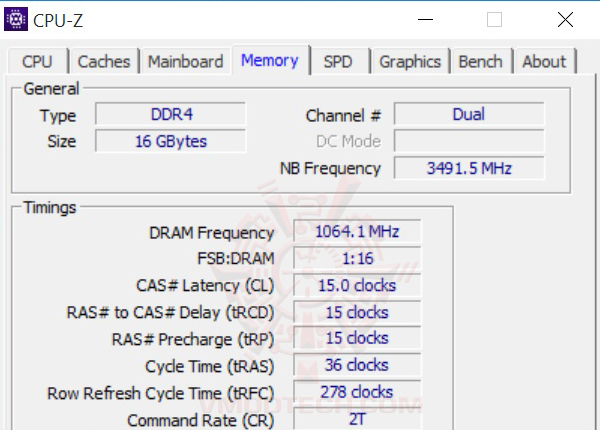Image resolution: width=600 pixels, height=430 pixels.
Task: Click the CAS# Latency (CL) label
Action: [205, 286]
